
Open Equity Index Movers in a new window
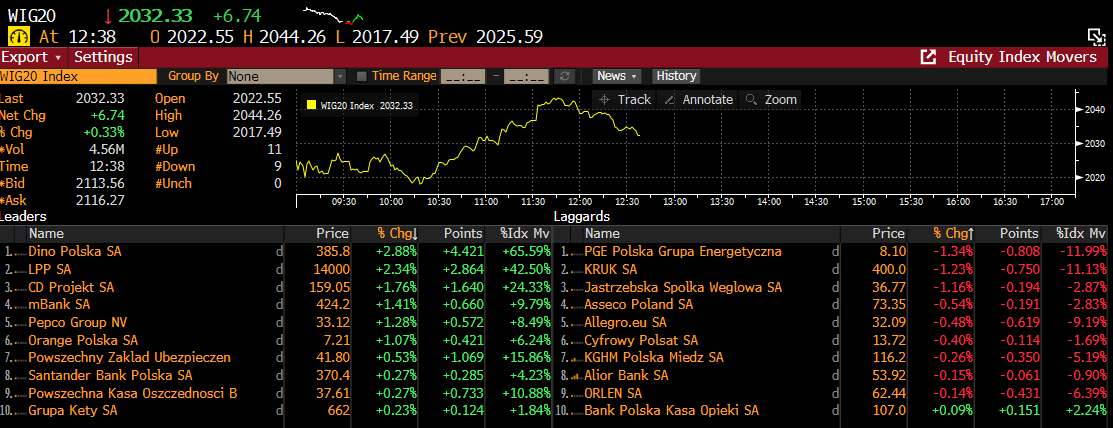click(x=928, y=57)
